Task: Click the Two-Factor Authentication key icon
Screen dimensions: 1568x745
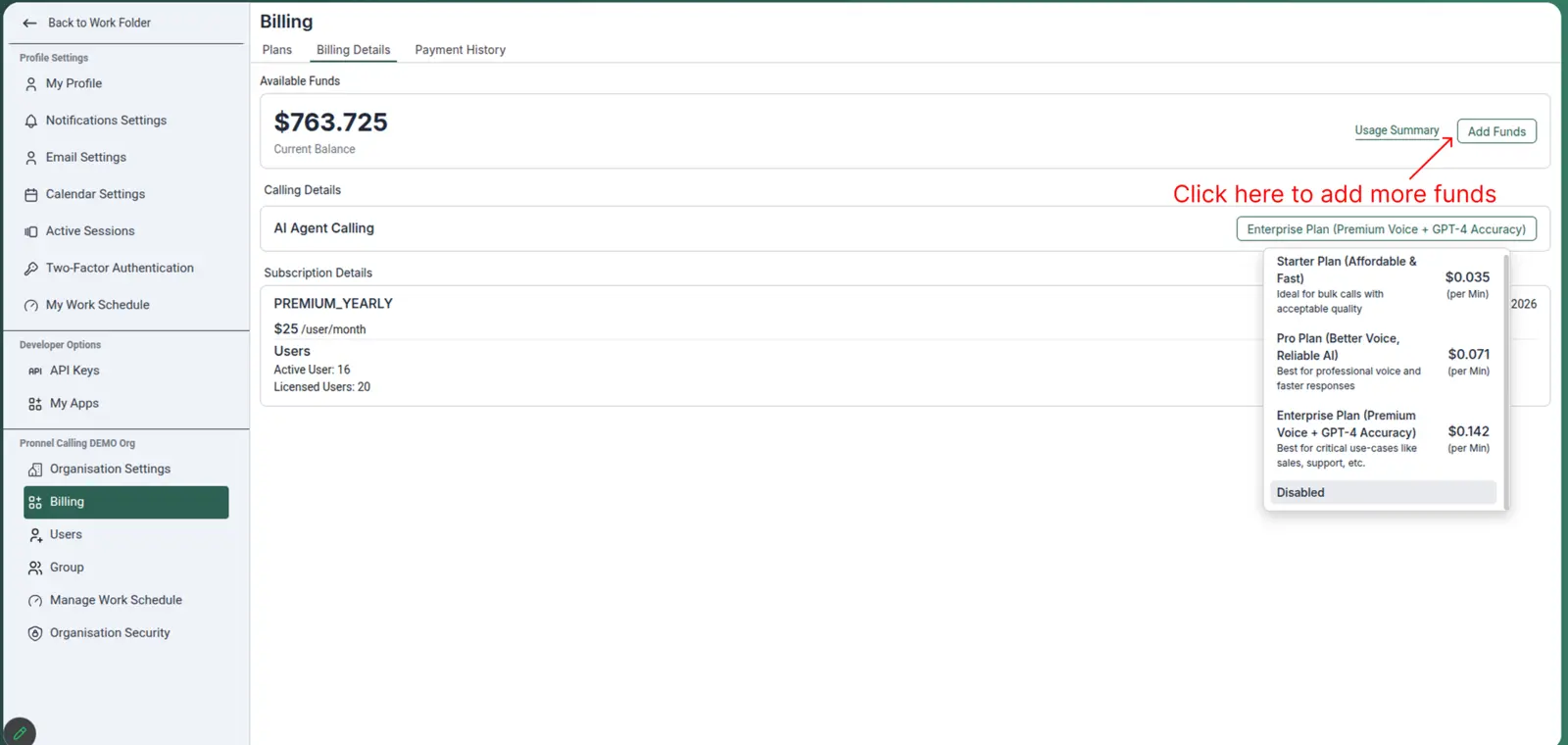Action: [x=31, y=269]
